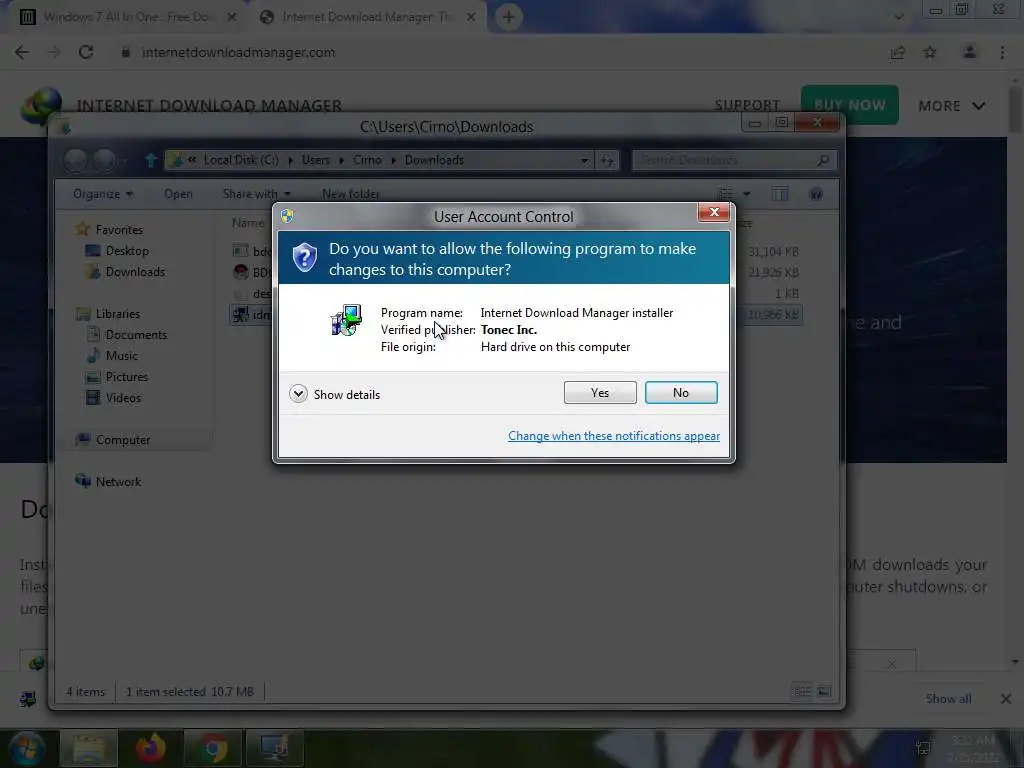
Task: Switch to 'Windows 7 All In One' tab
Action: click(x=127, y=17)
